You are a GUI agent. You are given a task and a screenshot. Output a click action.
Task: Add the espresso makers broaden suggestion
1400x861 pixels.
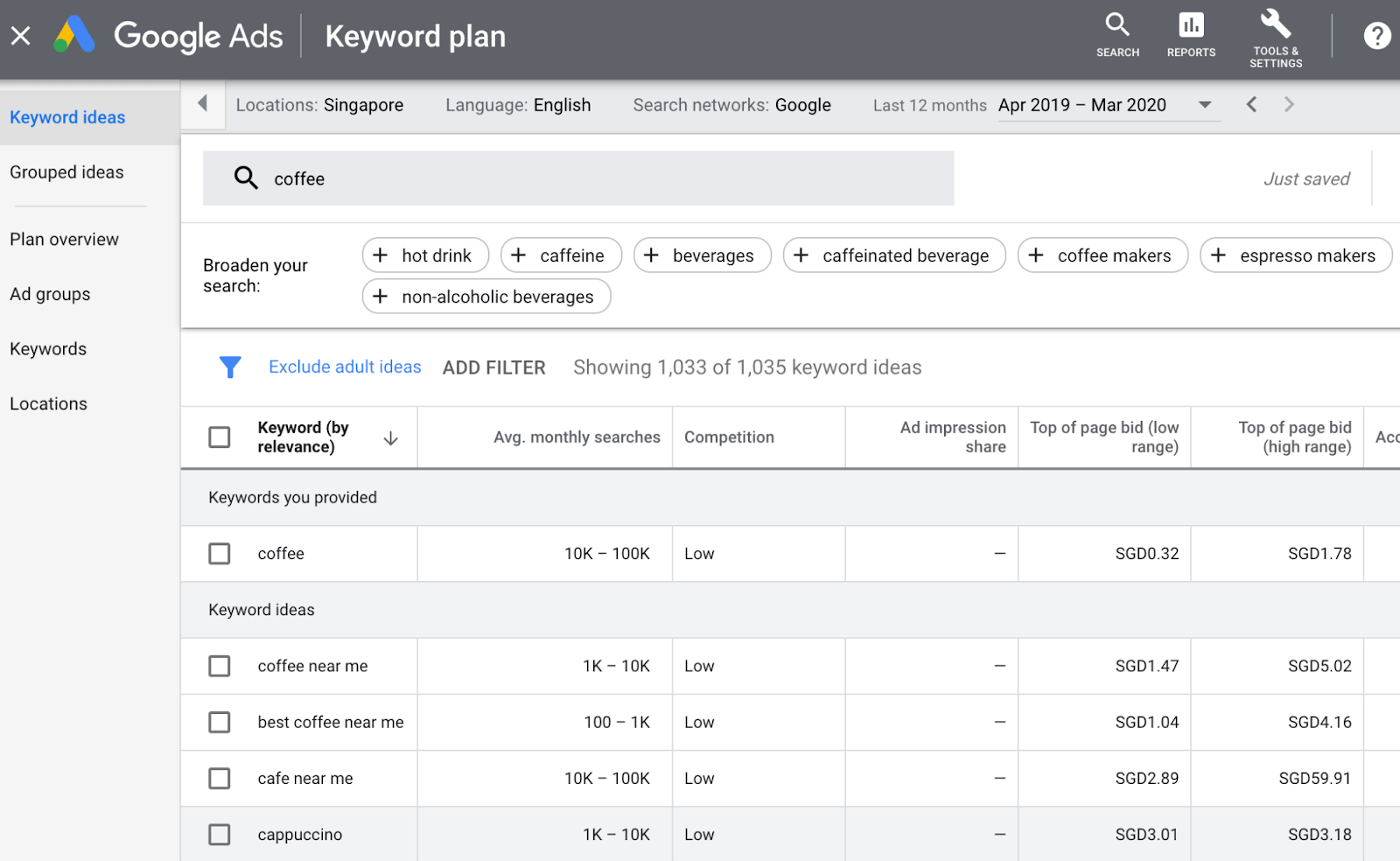pyautogui.click(x=1295, y=255)
